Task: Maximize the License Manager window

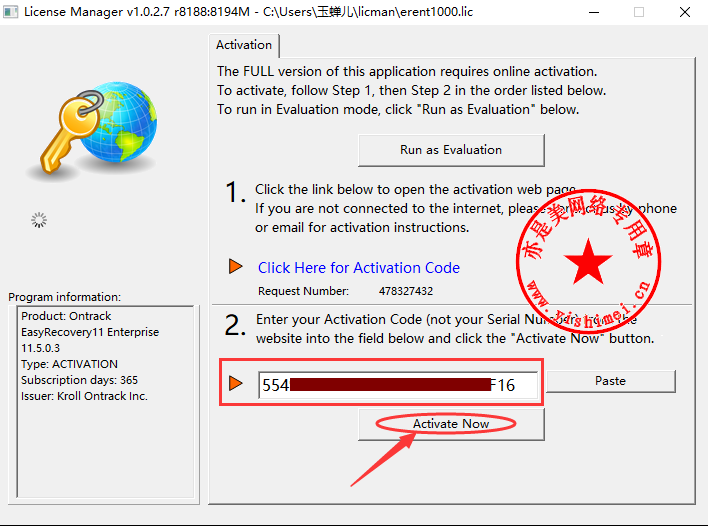Action: tap(639, 12)
